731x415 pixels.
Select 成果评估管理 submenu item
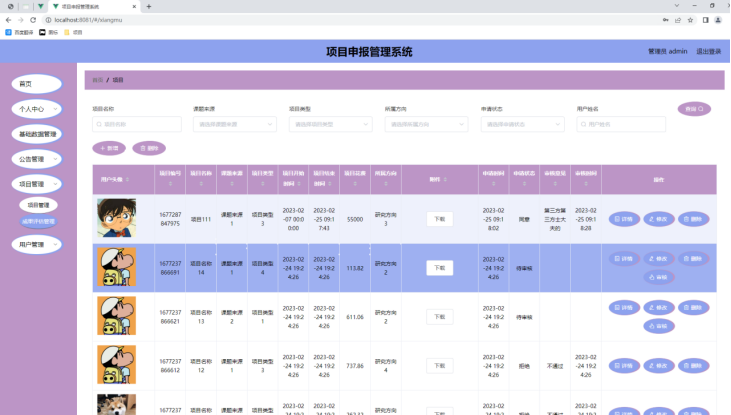tap(38, 221)
